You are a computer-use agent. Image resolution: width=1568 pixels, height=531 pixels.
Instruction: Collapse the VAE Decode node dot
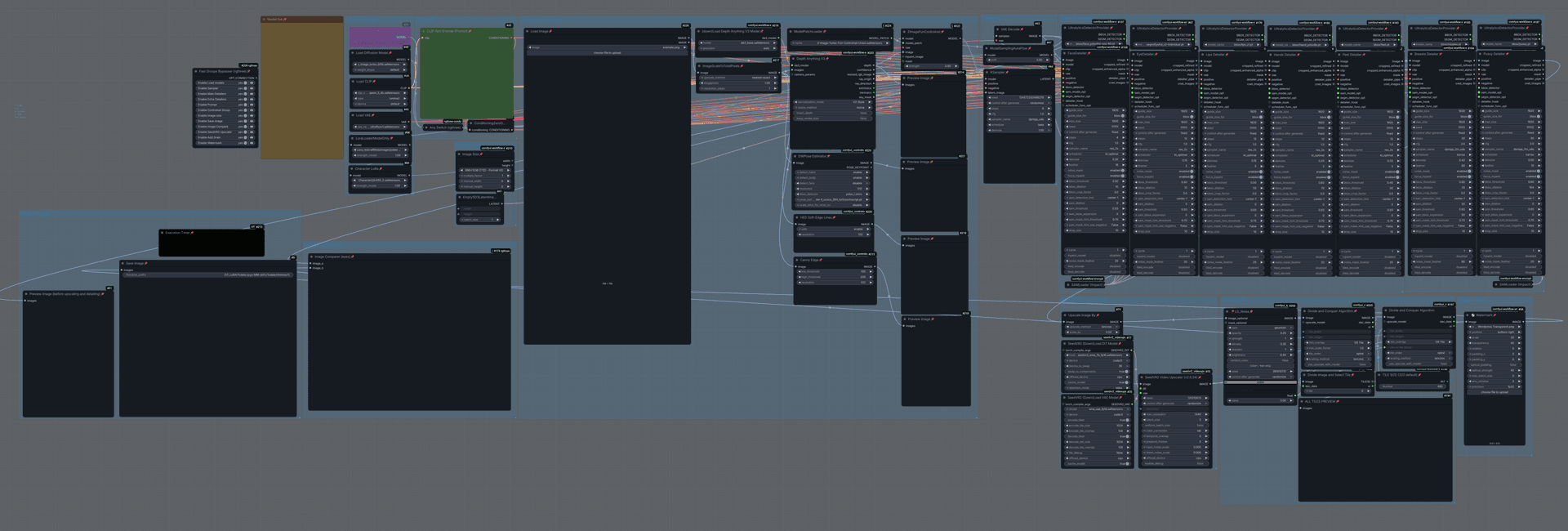click(998, 29)
